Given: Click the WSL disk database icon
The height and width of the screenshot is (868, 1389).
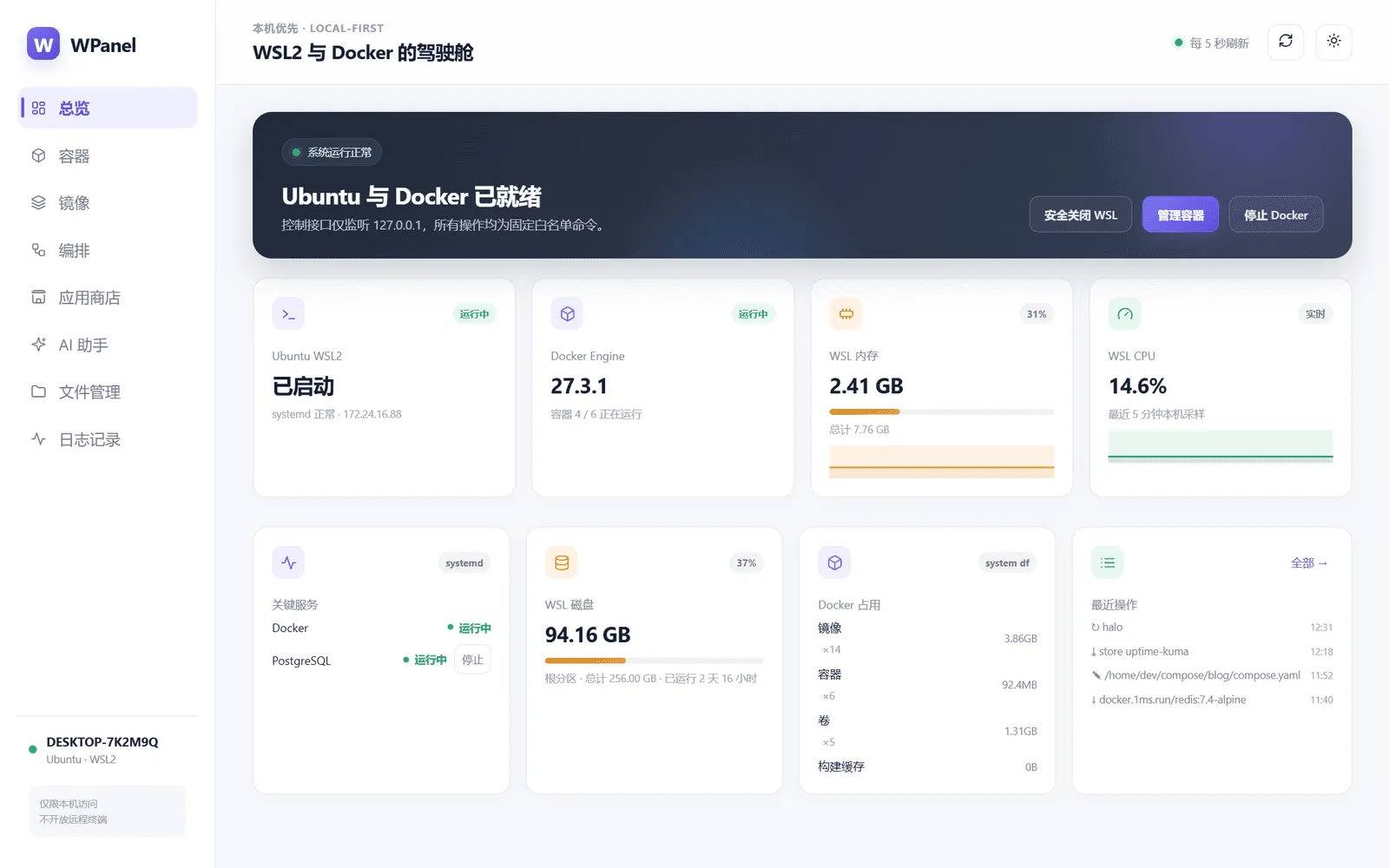Looking at the screenshot, I should pyautogui.click(x=562, y=563).
